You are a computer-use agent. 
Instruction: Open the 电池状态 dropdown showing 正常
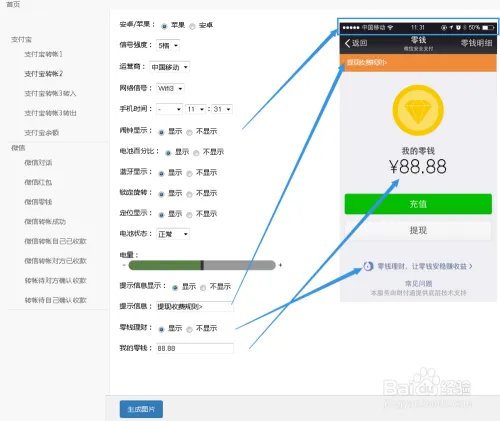click(173, 234)
